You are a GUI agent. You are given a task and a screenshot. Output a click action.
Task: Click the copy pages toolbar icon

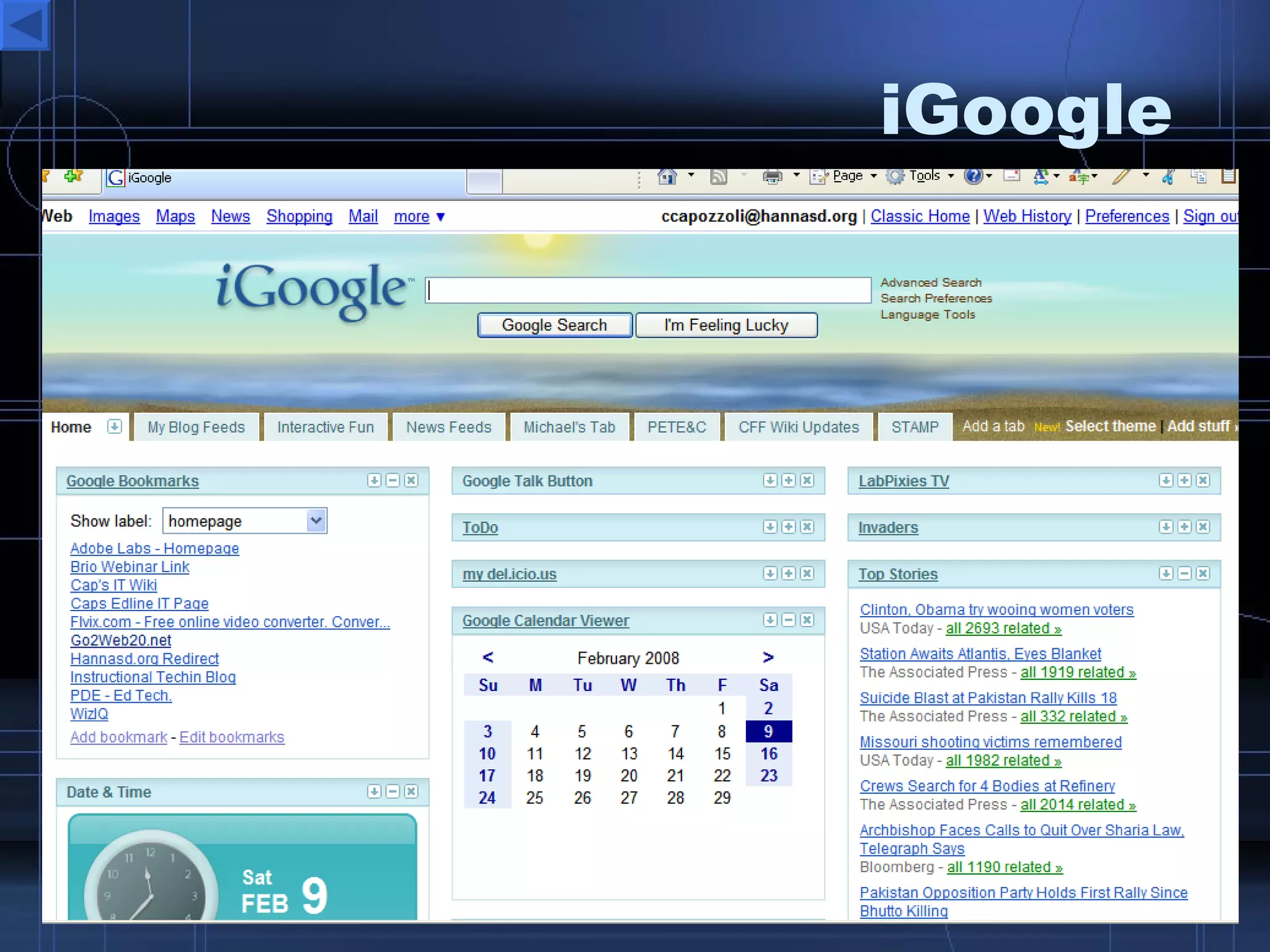tap(1198, 177)
